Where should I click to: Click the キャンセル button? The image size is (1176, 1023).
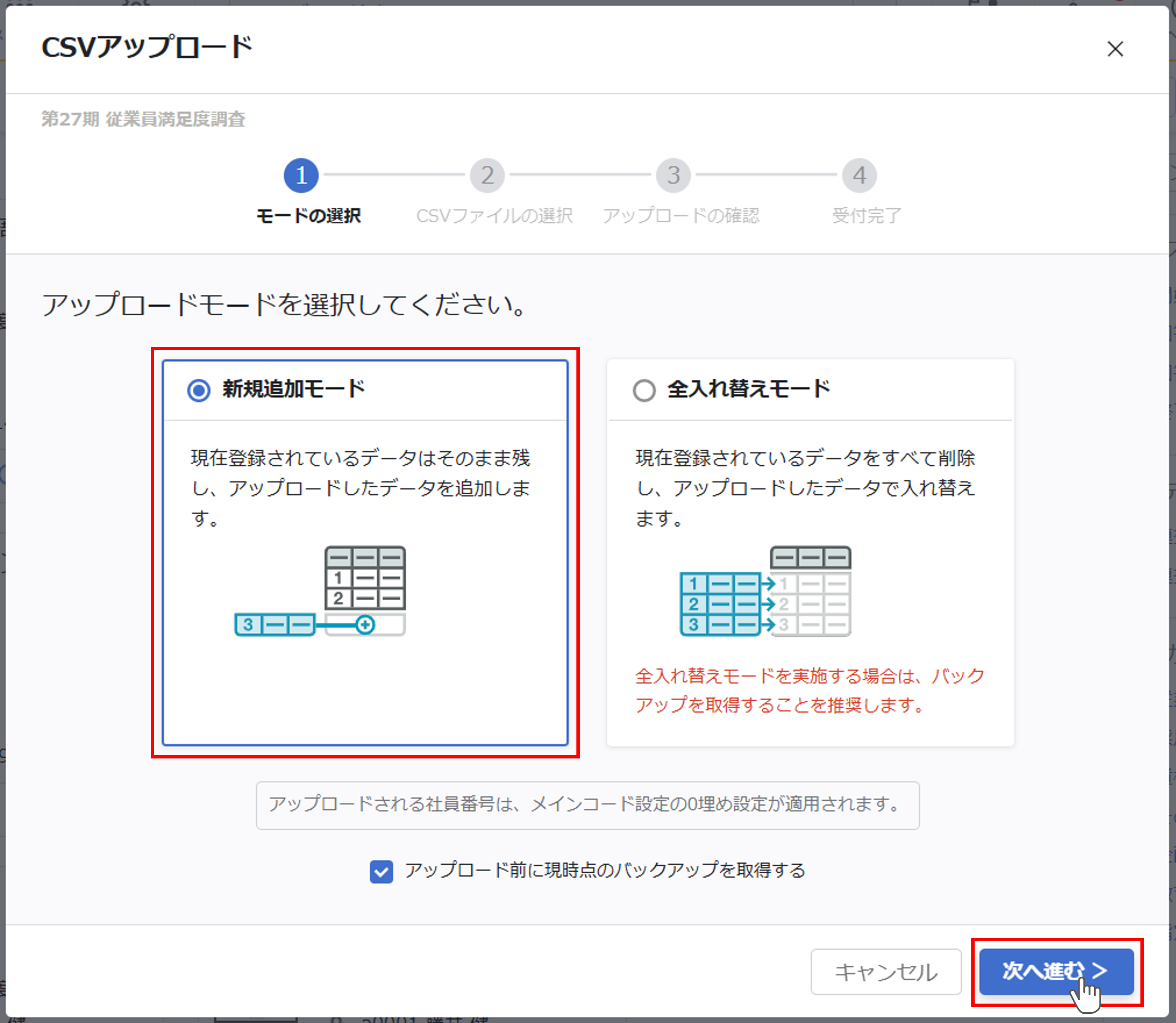tap(886, 972)
